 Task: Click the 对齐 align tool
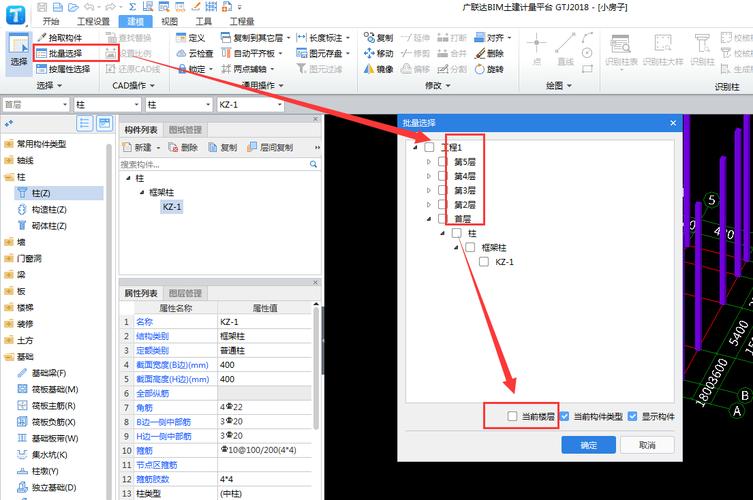tap(492, 37)
